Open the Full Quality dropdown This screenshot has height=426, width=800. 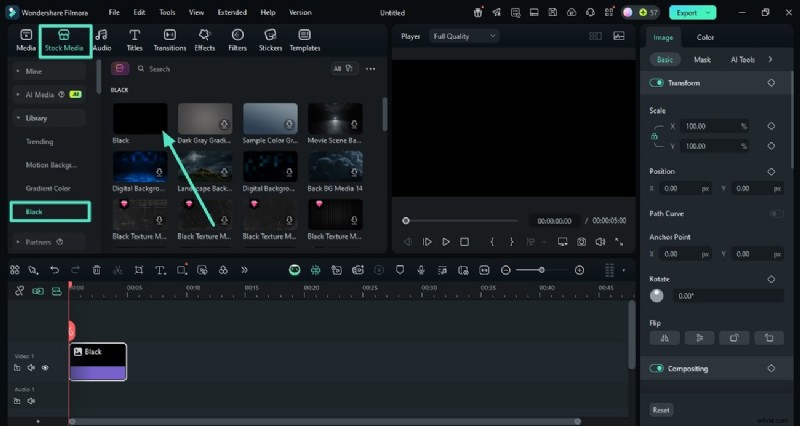463,36
